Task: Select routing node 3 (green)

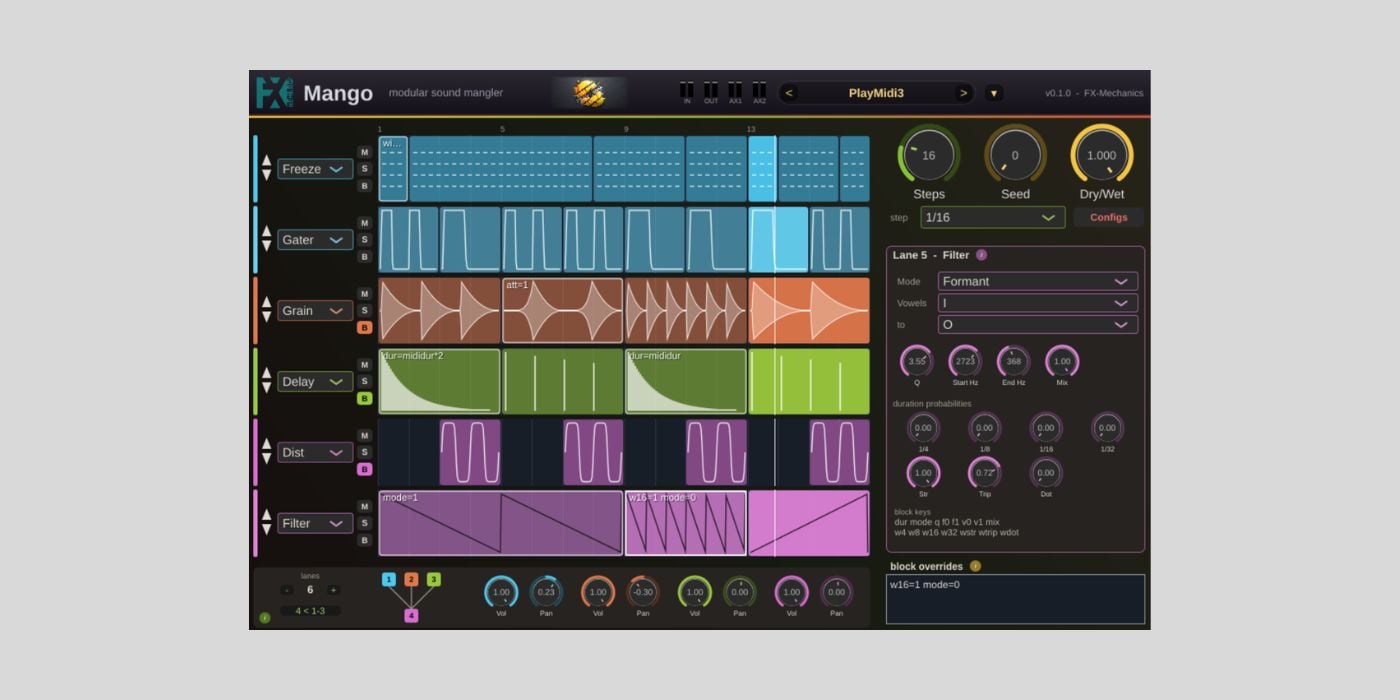Action: click(434, 579)
